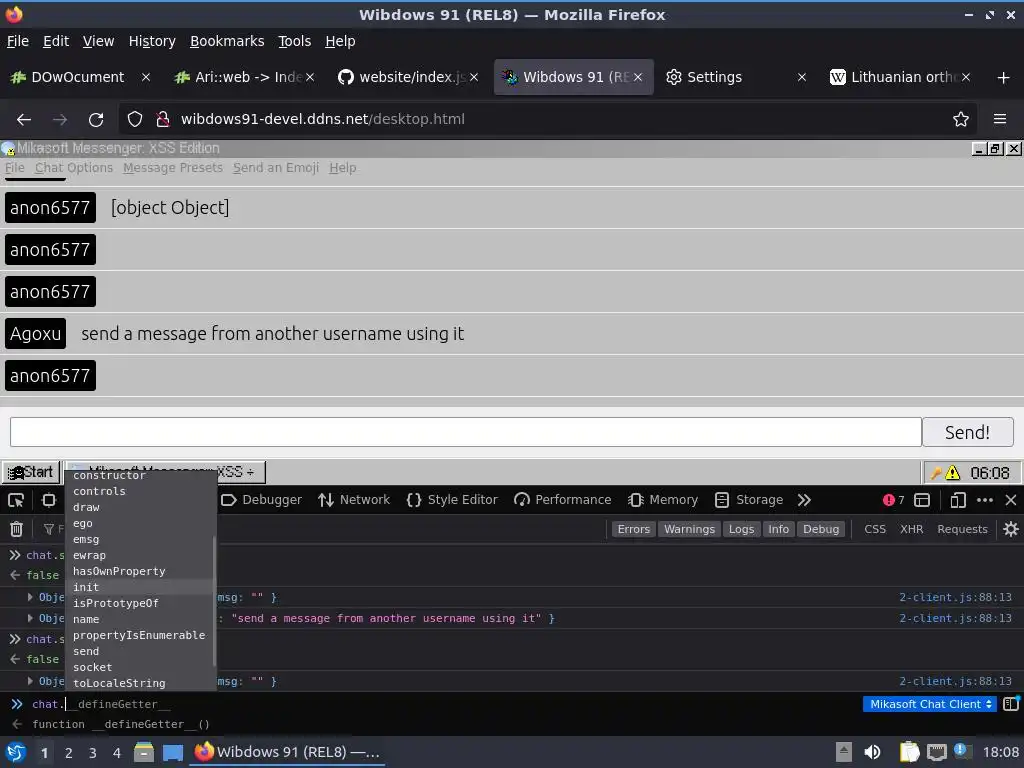1024x768 pixels.
Task: Enable the XHR console filter
Action: (912, 529)
